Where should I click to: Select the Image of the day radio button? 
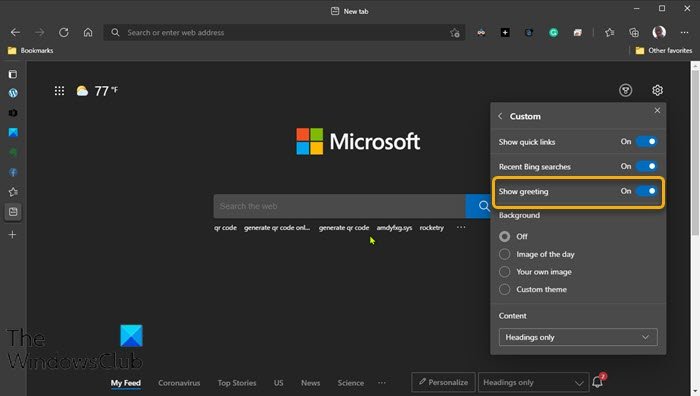point(504,254)
